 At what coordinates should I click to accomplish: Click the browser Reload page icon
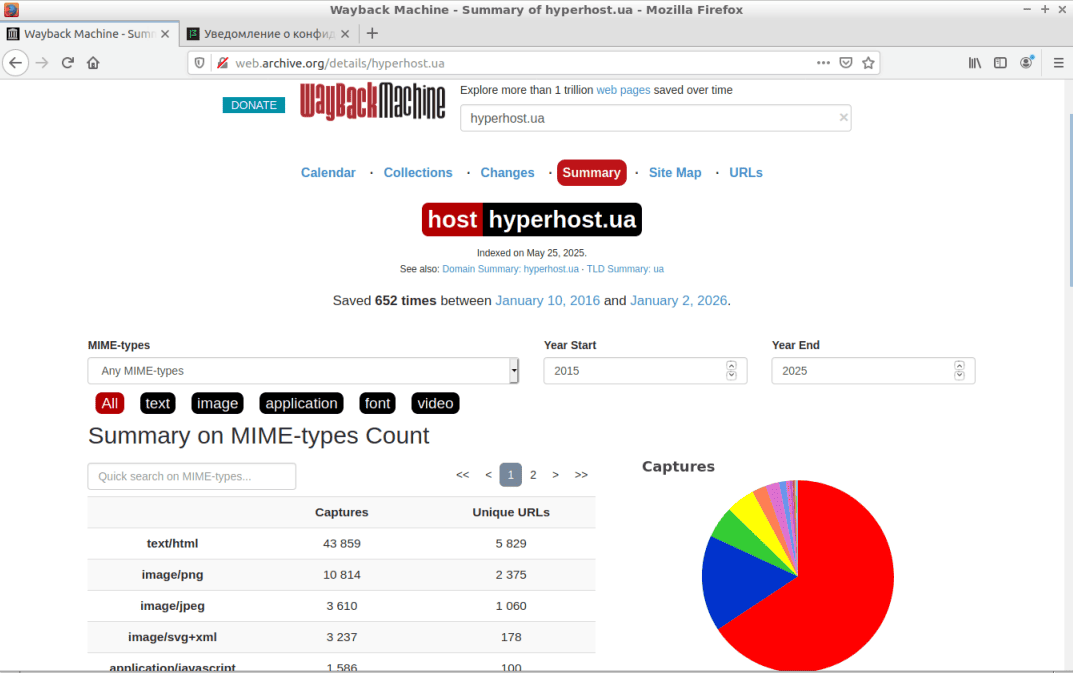coord(68,62)
